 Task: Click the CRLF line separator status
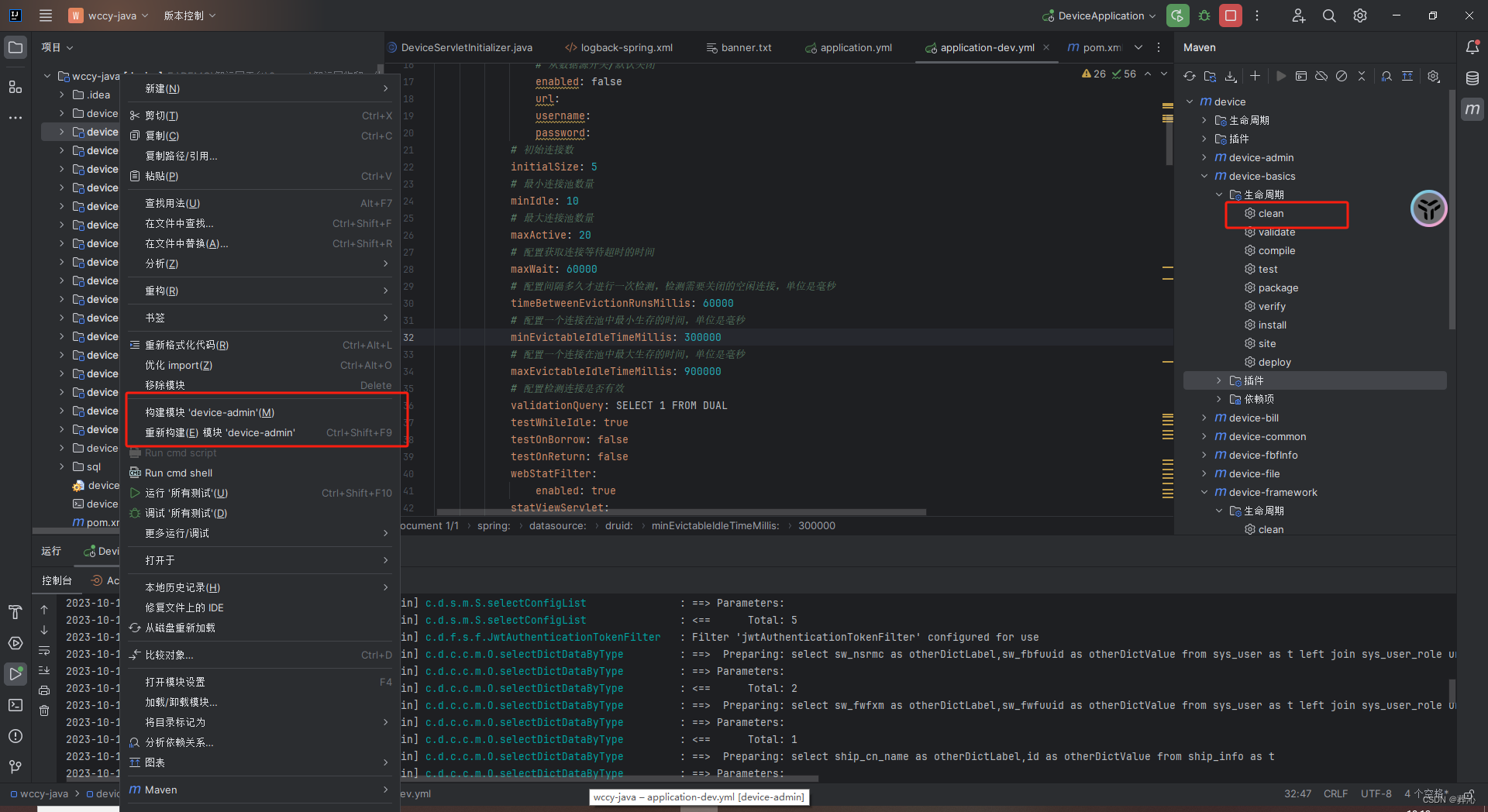click(x=1335, y=793)
